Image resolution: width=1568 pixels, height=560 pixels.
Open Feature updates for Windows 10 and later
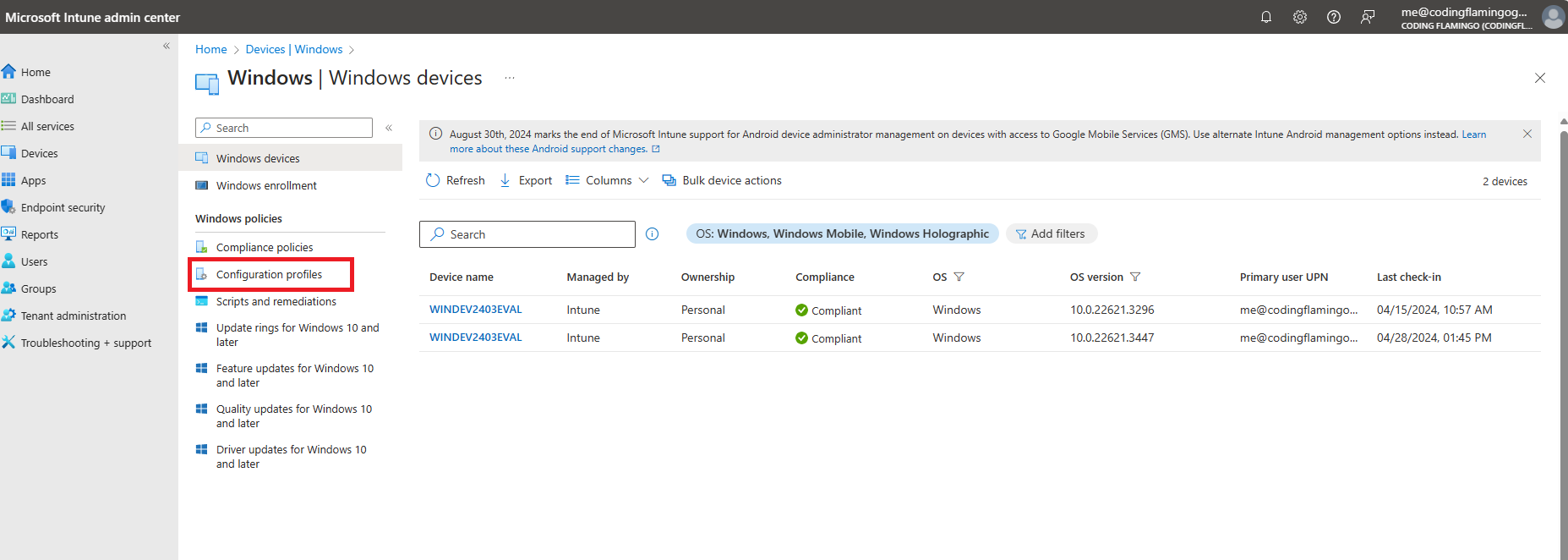click(294, 376)
